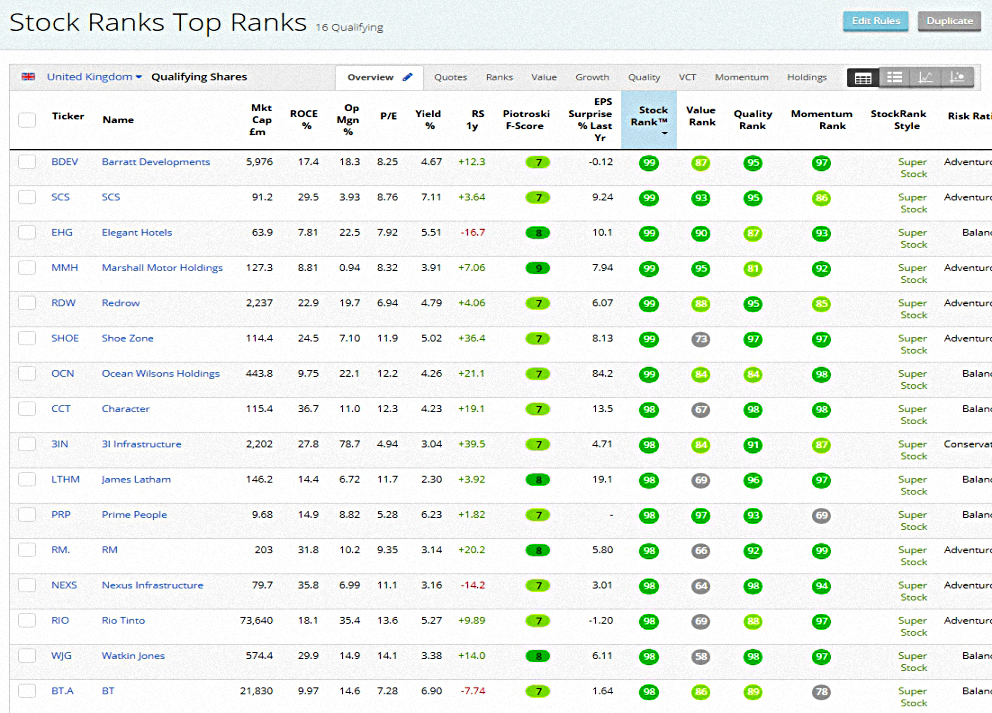
Task: Switch to the Quotes tab
Action: coord(450,77)
